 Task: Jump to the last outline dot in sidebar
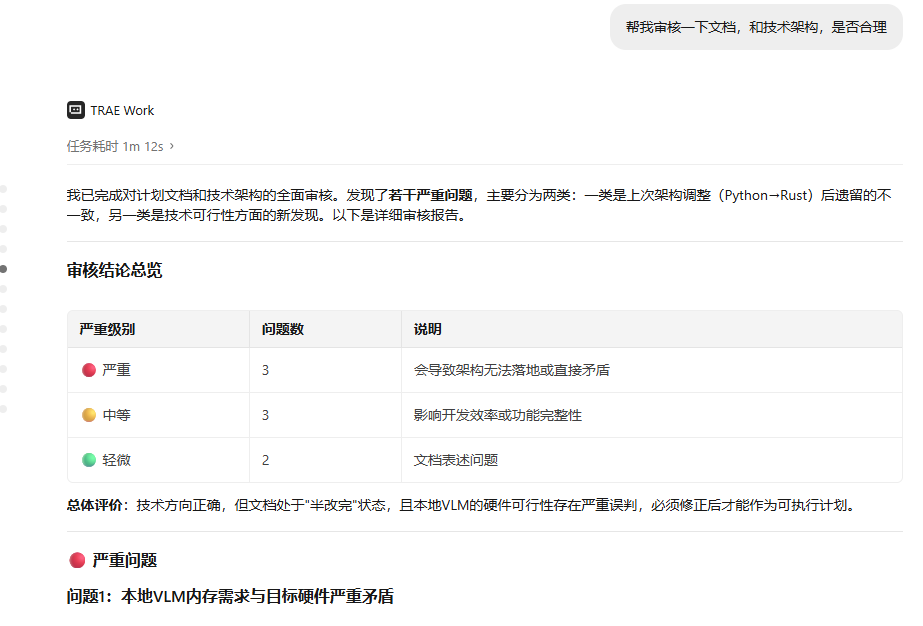pyautogui.click(x=4, y=409)
